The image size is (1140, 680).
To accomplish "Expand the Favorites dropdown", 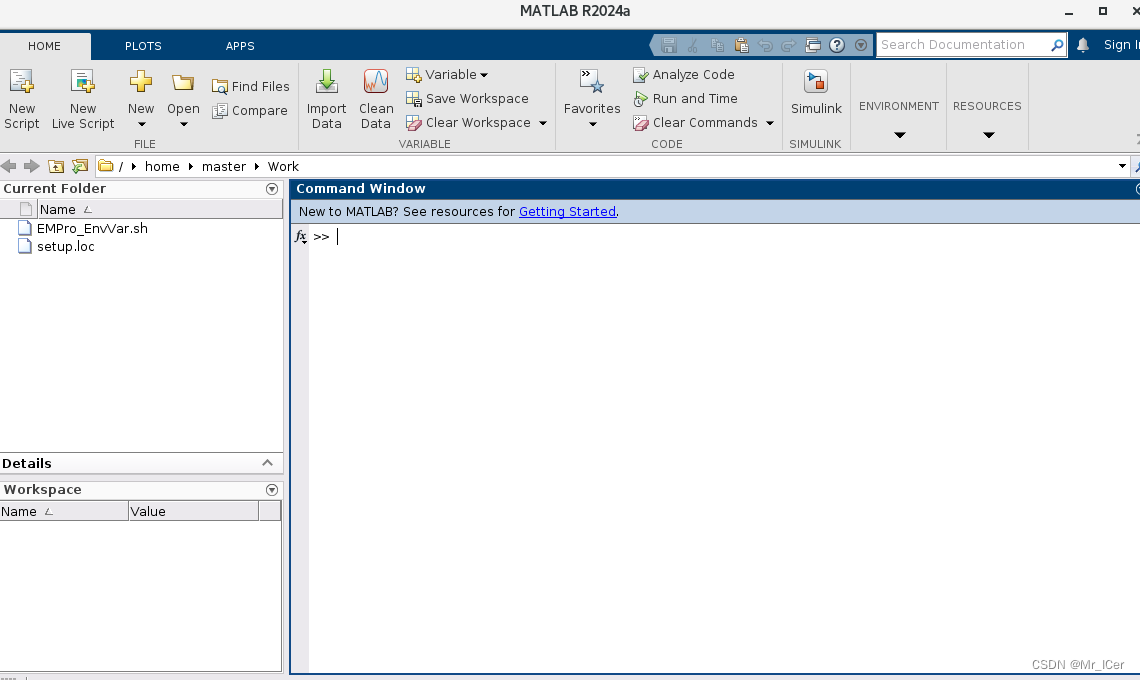I will (x=592, y=124).
